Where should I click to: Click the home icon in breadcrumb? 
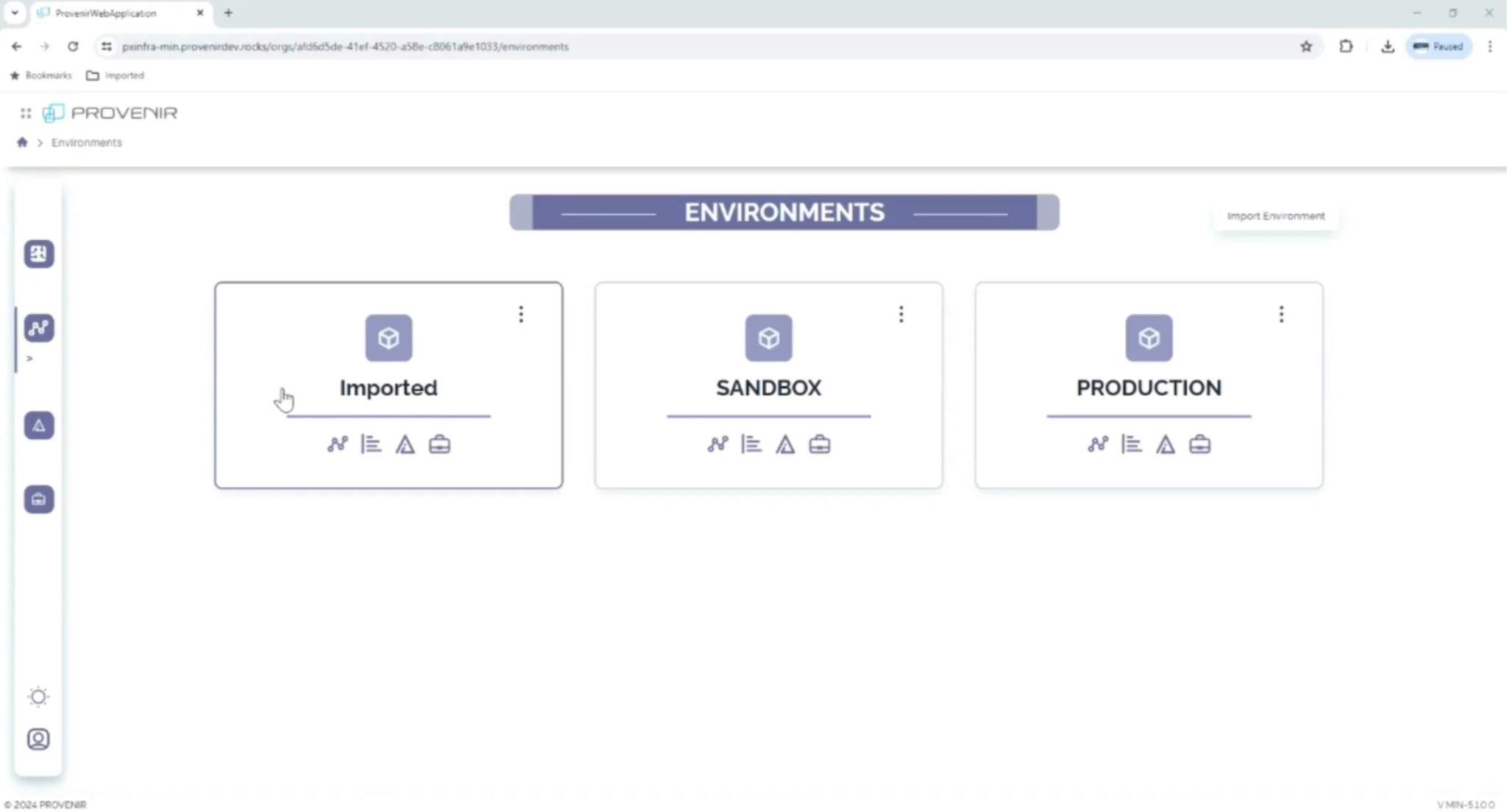click(22, 143)
